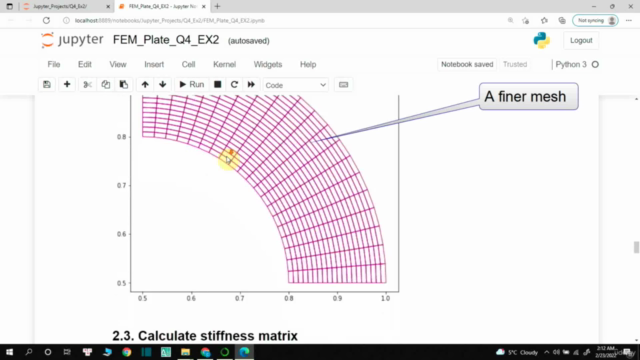Insert cell below with the plus icon
The width and height of the screenshot is (640, 360).
(x=67, y=84)
